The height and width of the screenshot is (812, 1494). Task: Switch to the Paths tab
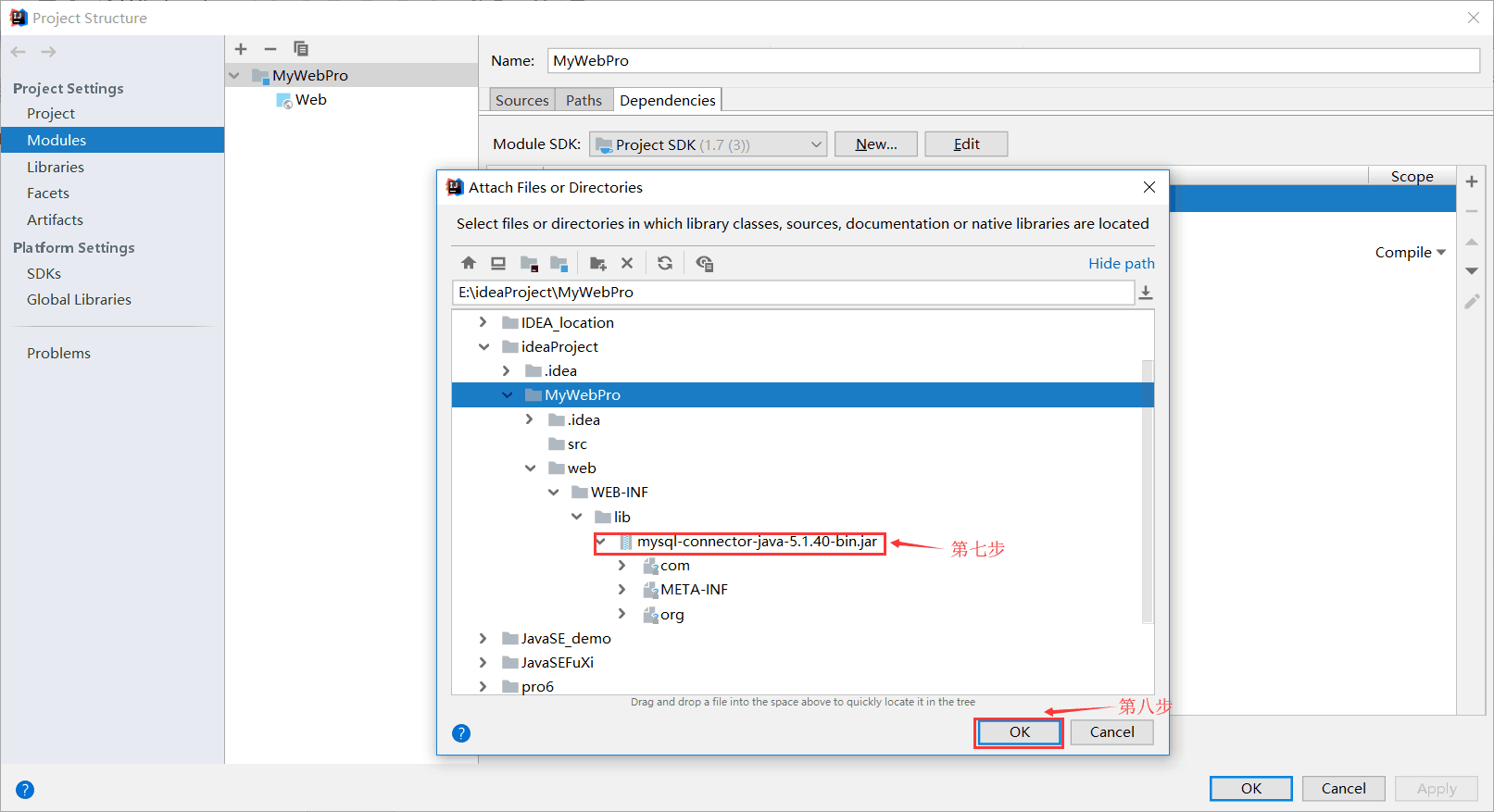(584, 100)
